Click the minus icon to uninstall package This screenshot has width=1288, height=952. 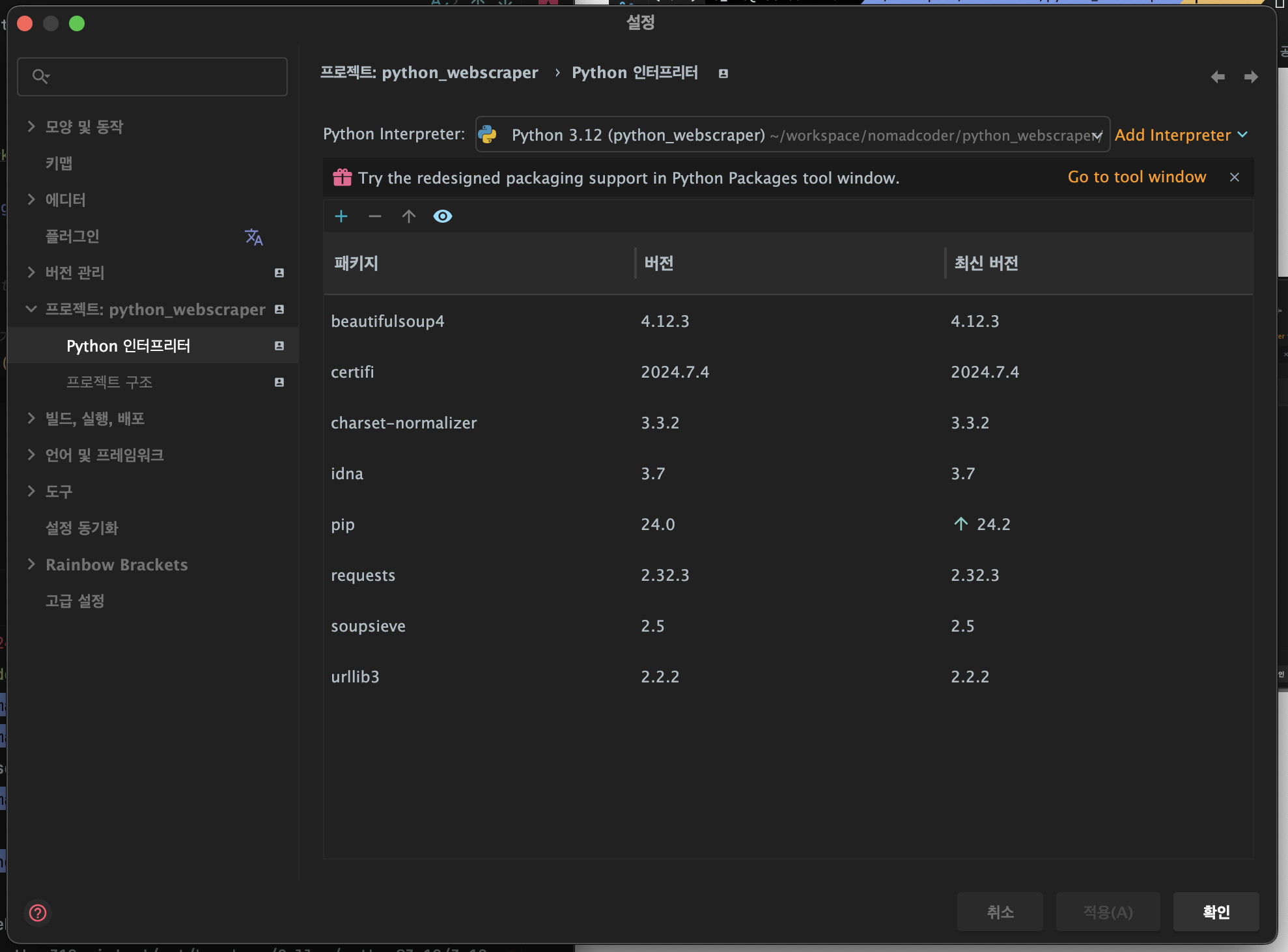click(375, 216)
